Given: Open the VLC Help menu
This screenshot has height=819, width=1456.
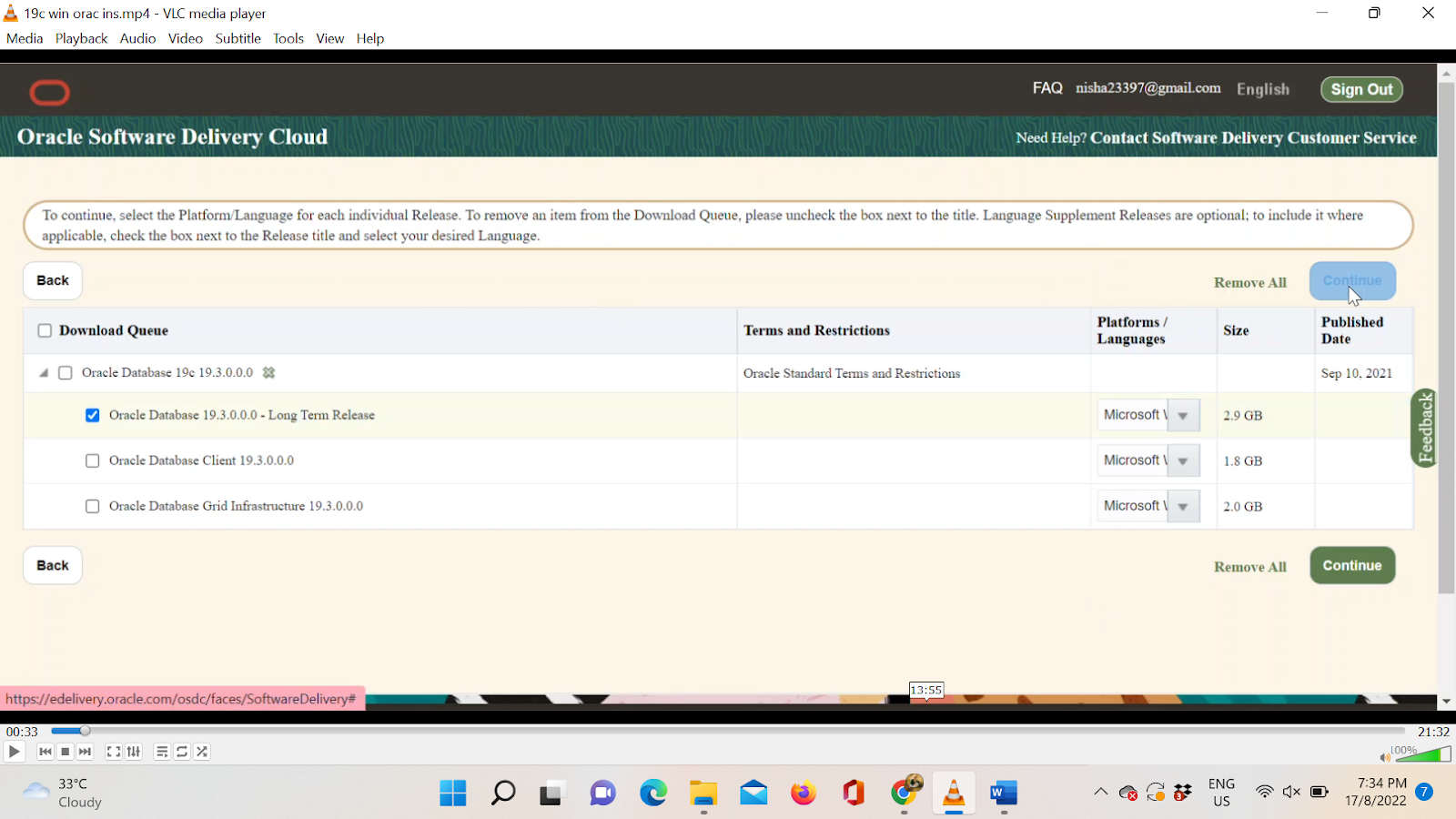Looking at the screenshot, I should (x=370, y=38).
